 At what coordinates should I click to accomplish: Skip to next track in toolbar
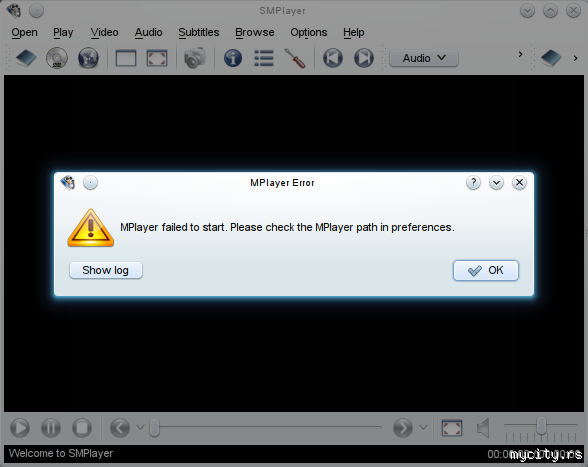364,58
